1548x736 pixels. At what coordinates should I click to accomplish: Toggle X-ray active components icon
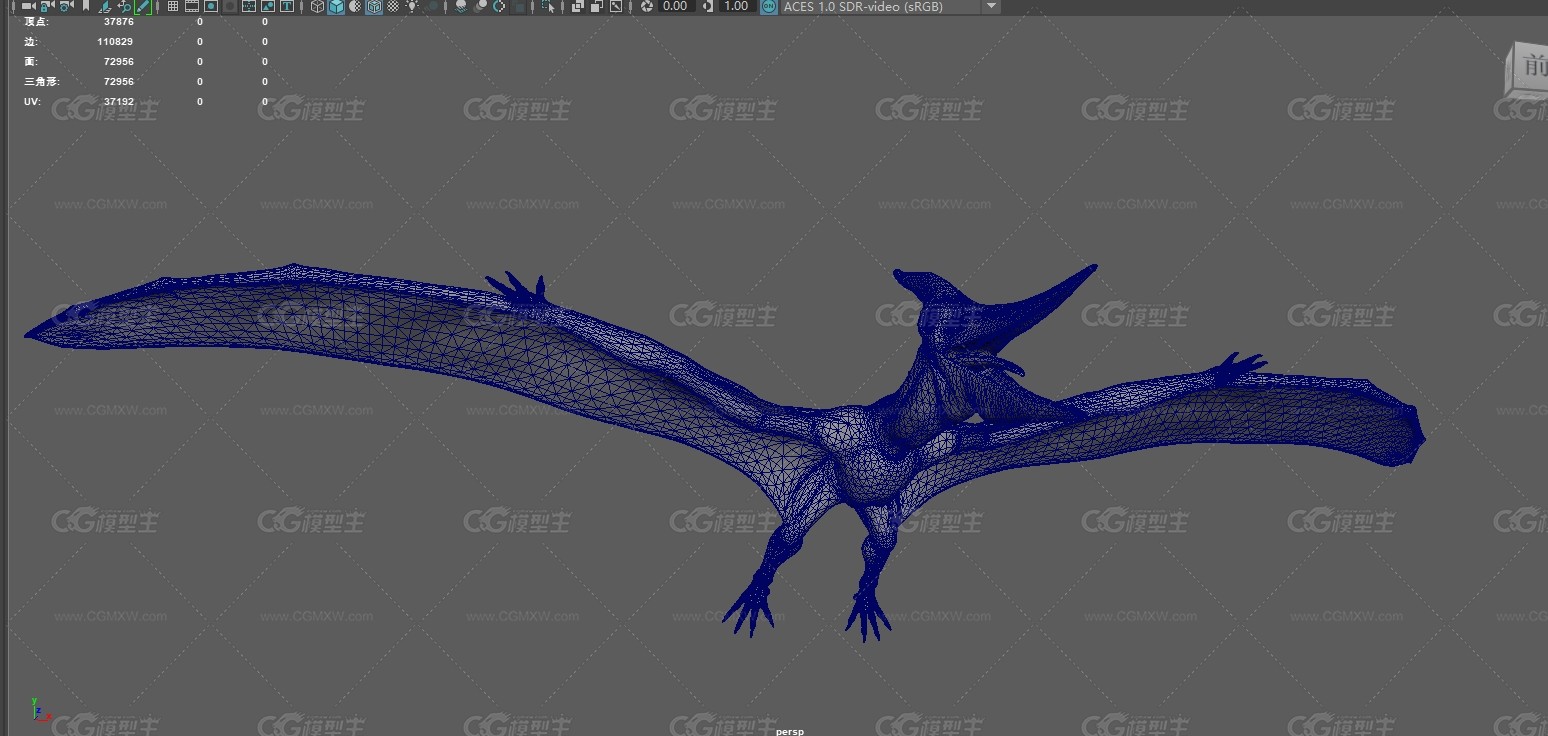pyautogui.click(x=597, y=6)
